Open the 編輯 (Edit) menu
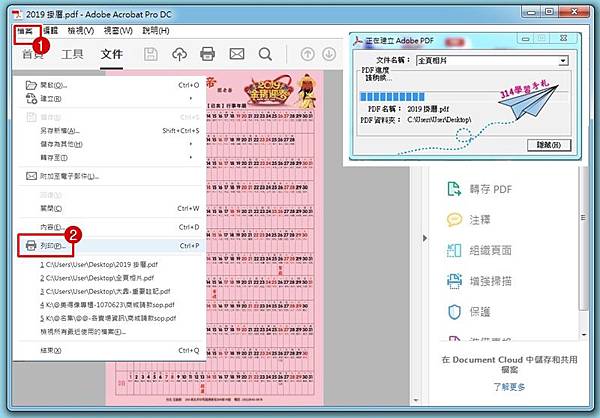 (x=50, y=31)
